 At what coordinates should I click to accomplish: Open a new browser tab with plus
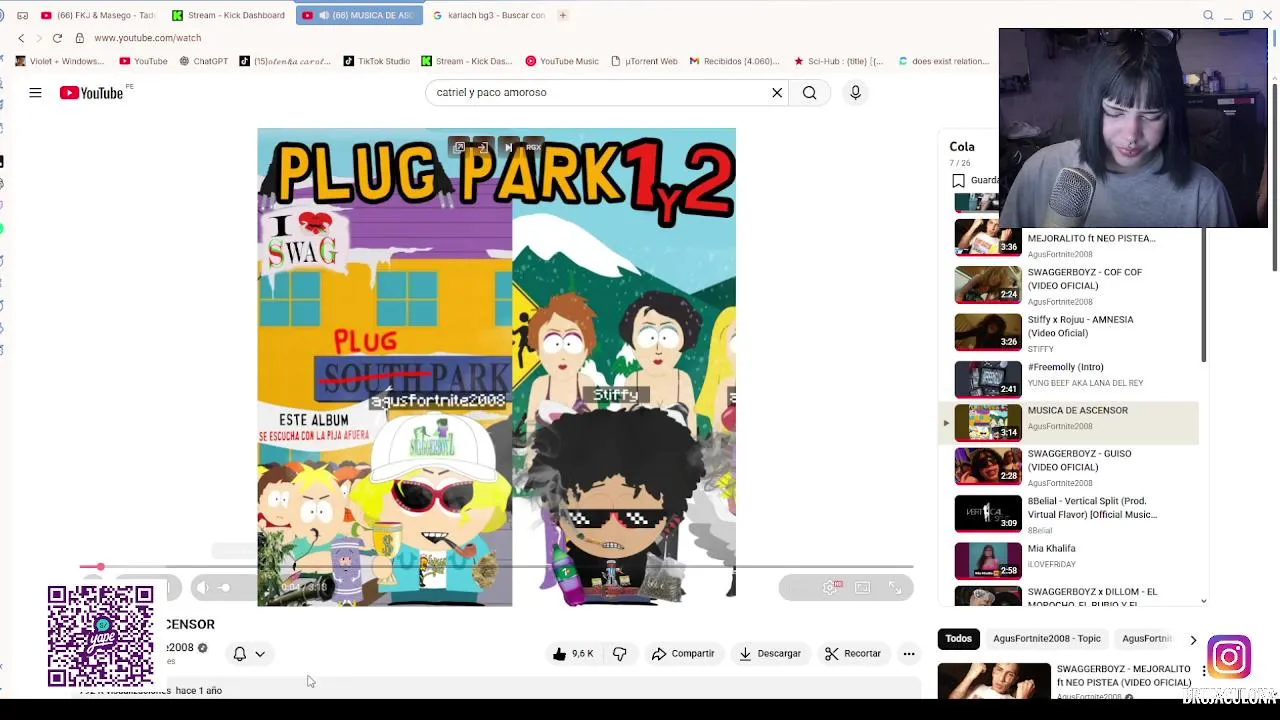[x=563, y=15]
